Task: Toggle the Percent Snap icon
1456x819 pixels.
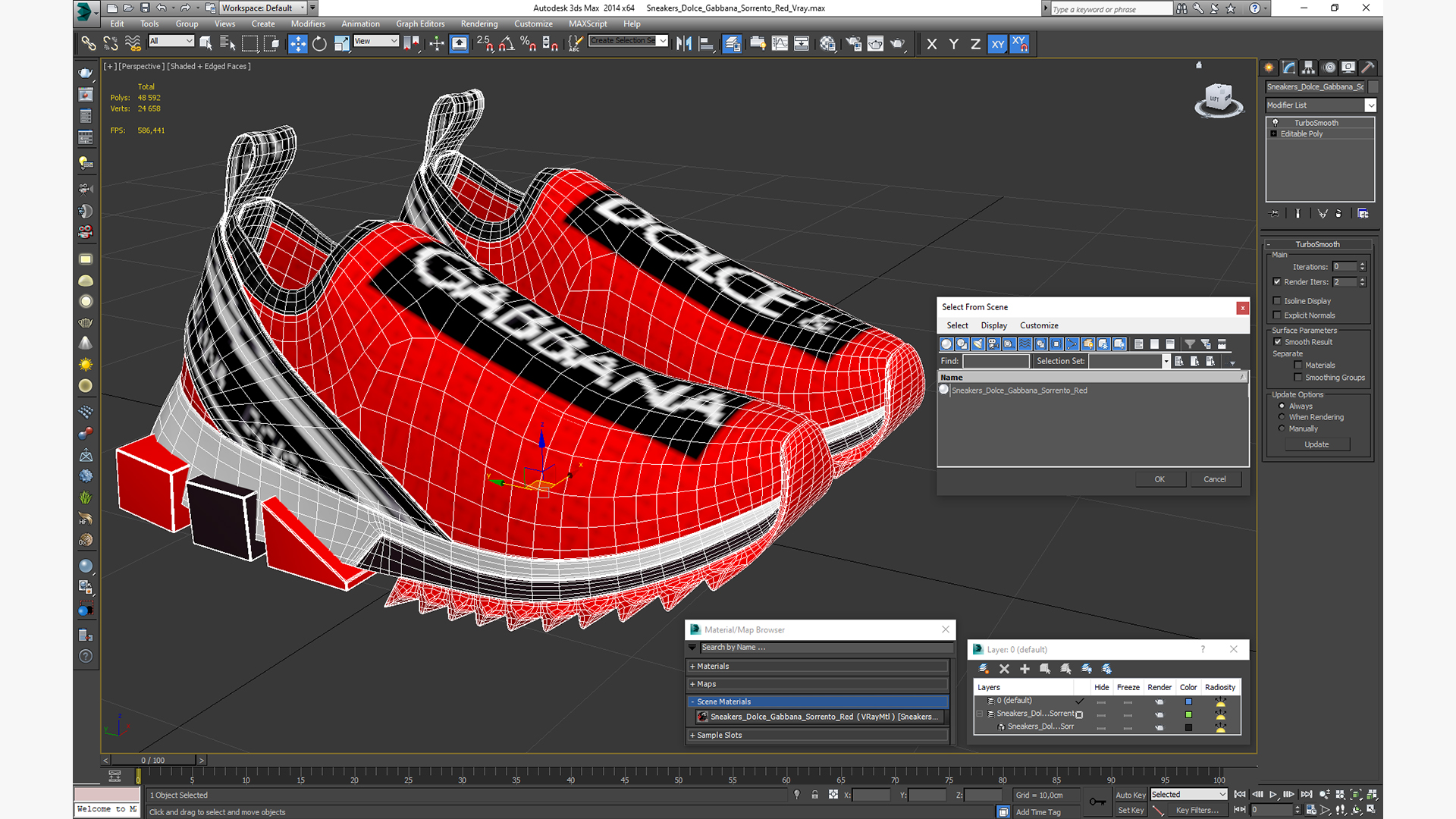Action: [529, 44]
